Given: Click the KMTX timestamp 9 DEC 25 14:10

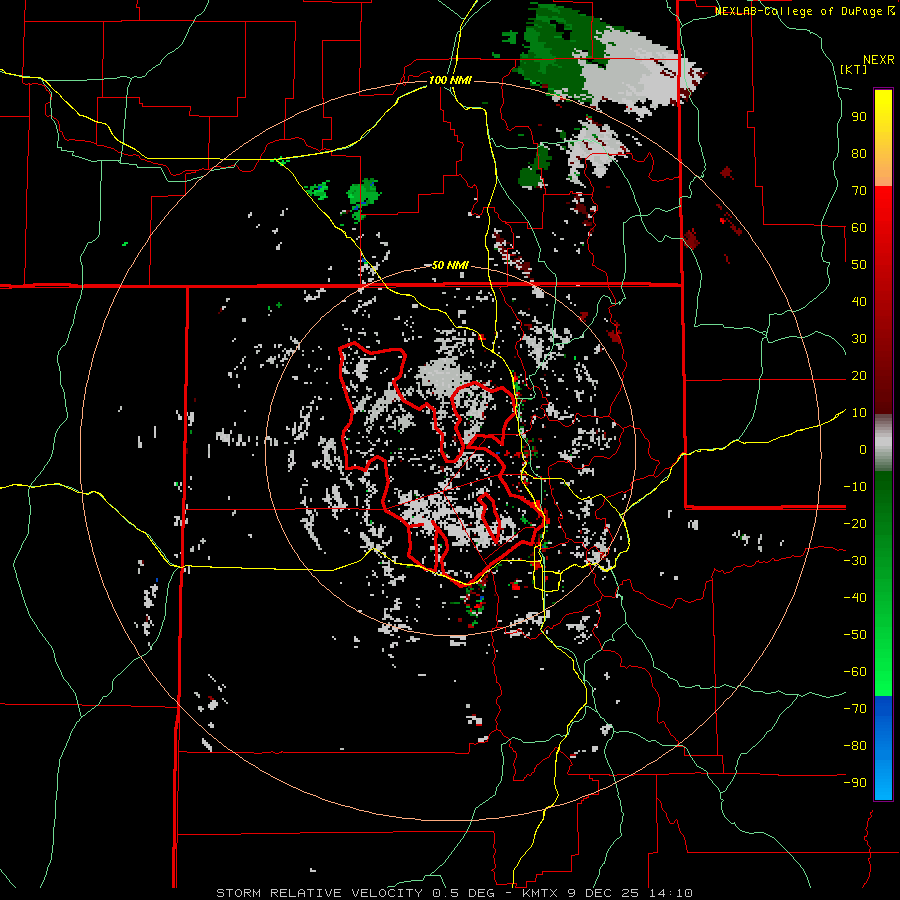Looking at the screenshot, I should [x=607, y=893].
